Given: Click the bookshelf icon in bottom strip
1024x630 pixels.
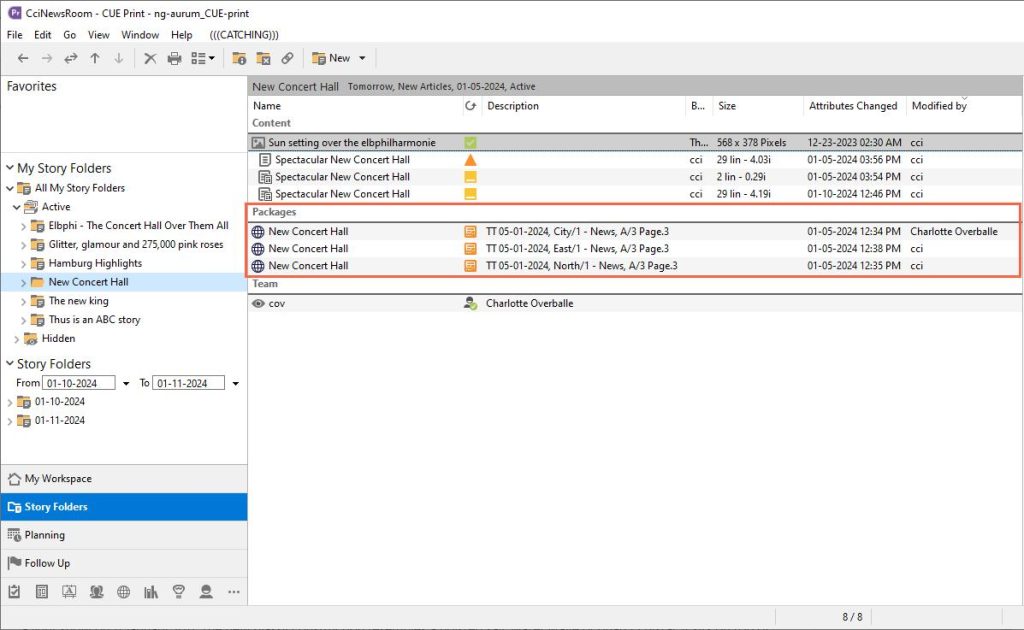Looking at the screenshot, I should [151, 592].
